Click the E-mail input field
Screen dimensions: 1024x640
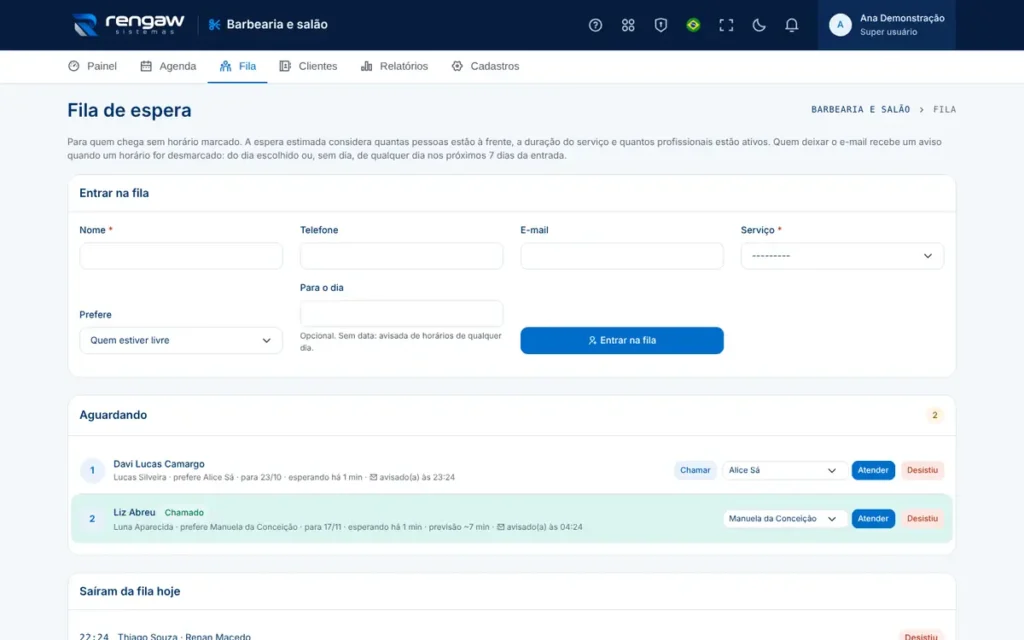point(622,256)
